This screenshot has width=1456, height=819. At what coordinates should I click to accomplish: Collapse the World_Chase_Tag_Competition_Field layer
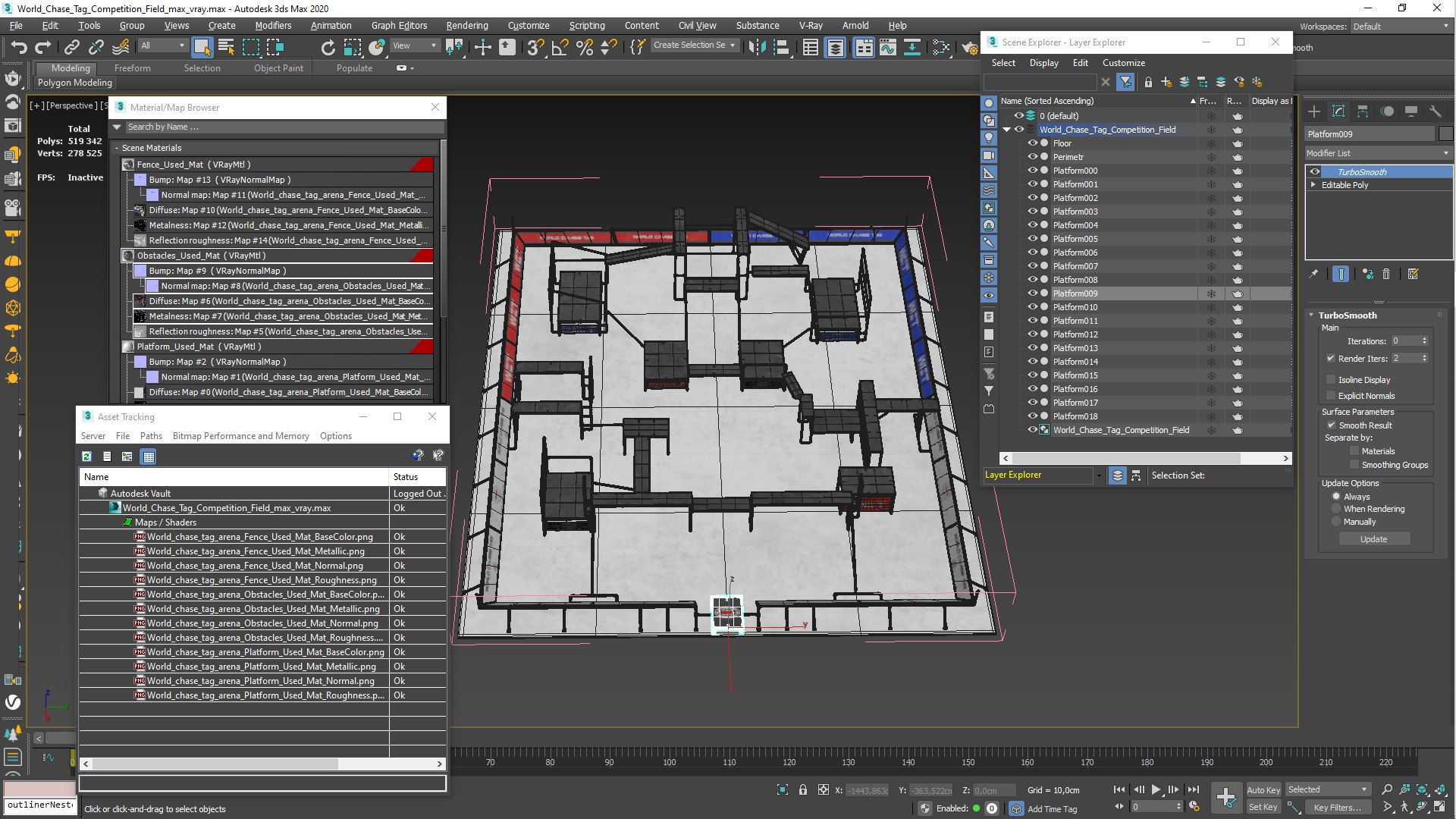(x=1007, y=130)
